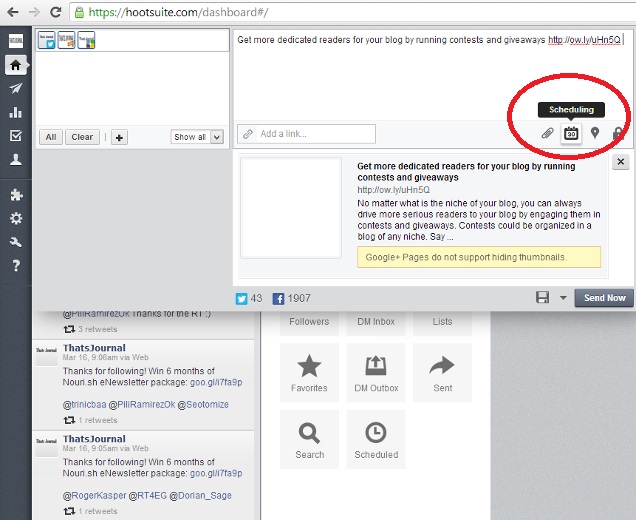Click the 3 retweets indicator

[x=90, y=329]
